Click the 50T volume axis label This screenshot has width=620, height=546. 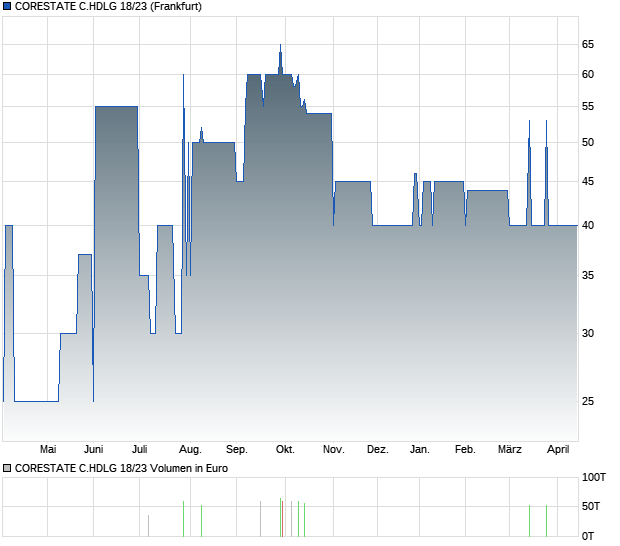(591, 507)
